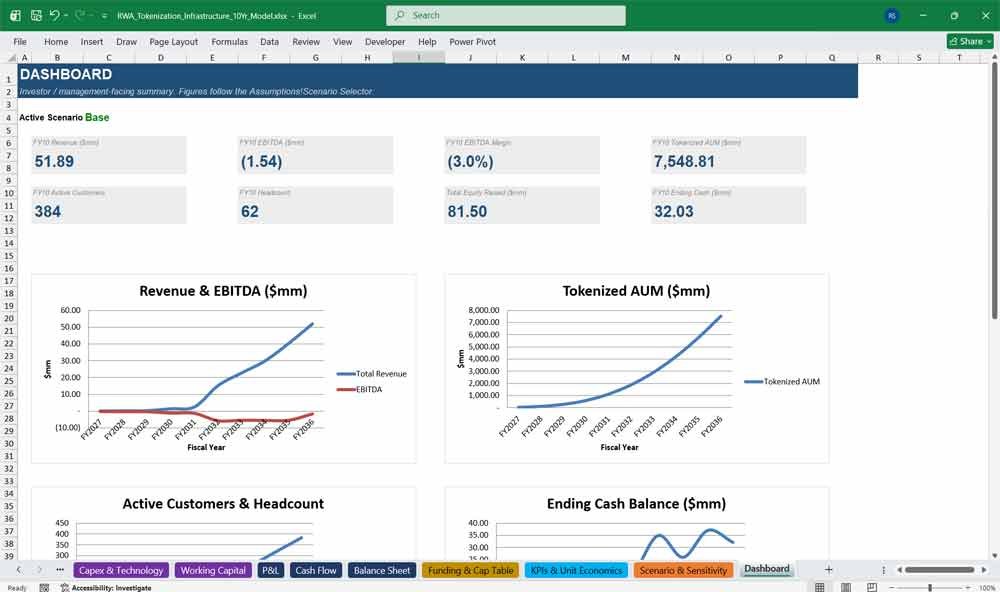Click the sheet list ellipsis button
The image size is (1000, 592).
tap(60, 570)
